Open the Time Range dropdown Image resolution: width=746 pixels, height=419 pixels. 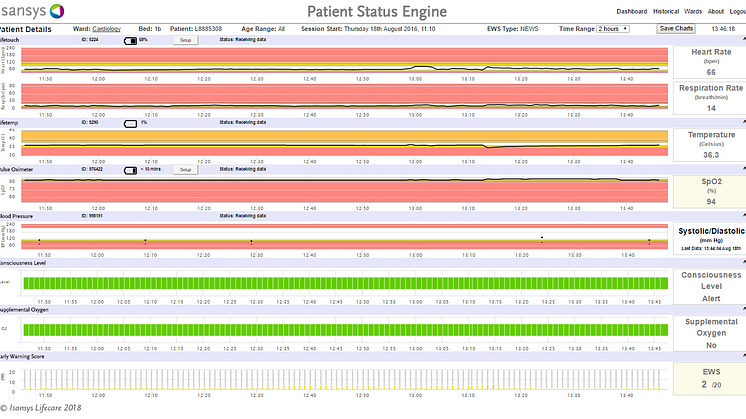coord(613,29)
